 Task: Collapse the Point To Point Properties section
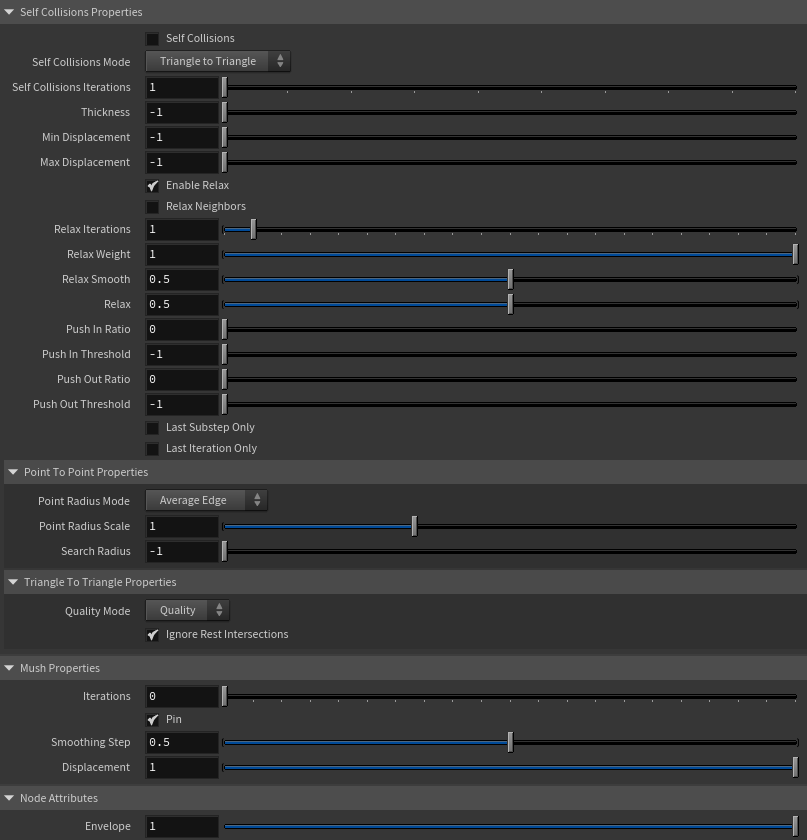[x=13, y=472]
